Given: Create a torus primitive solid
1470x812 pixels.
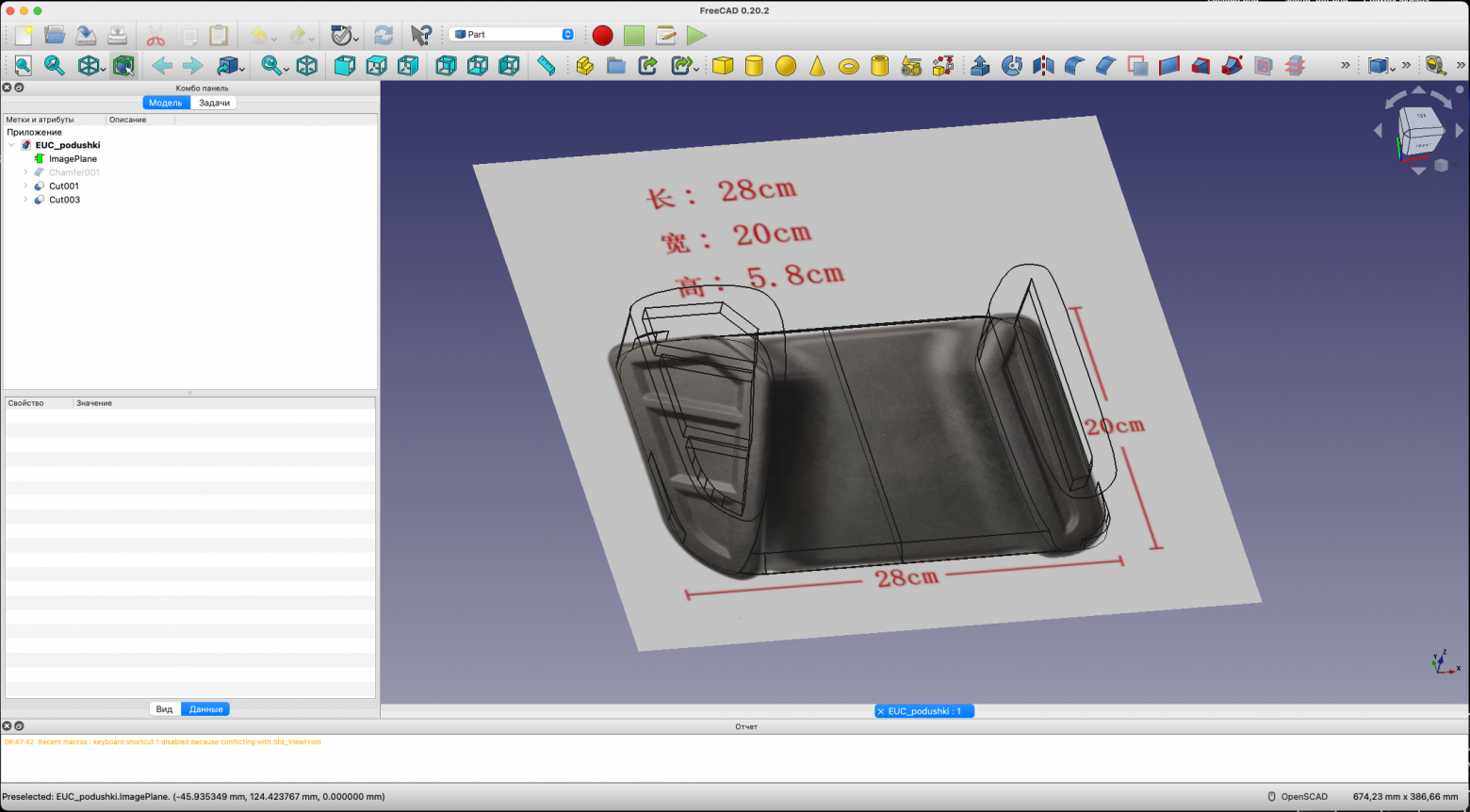Looking at the screenshot, I should click(x=848, y=66).
